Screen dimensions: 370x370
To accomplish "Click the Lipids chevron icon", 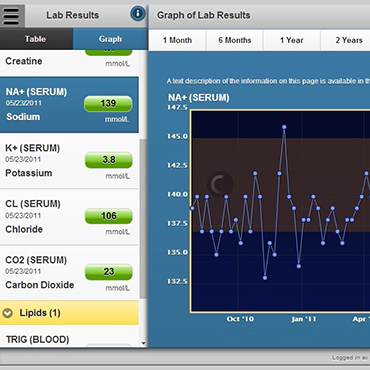I will pos(8,313).
